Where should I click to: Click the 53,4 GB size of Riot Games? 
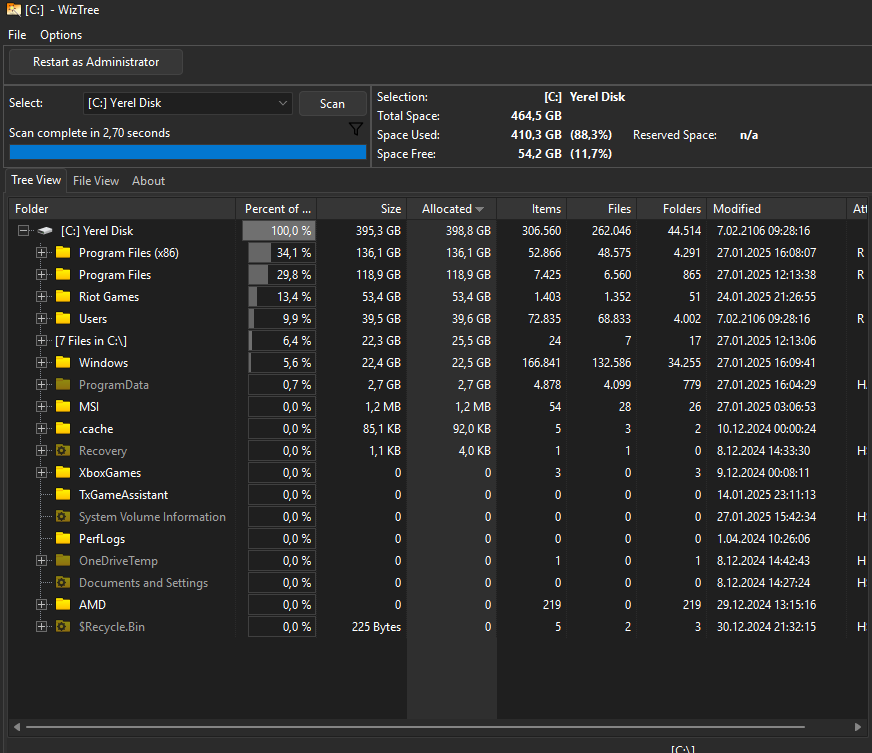(x=382, y=296)
